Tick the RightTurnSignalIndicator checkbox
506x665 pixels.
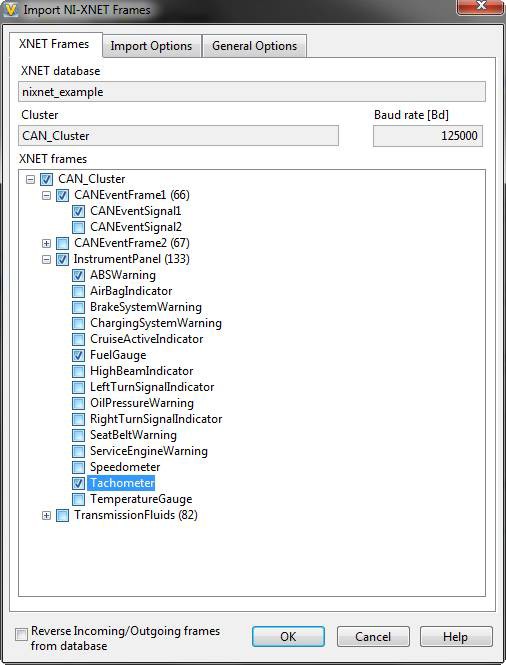(x=78, y=419)
